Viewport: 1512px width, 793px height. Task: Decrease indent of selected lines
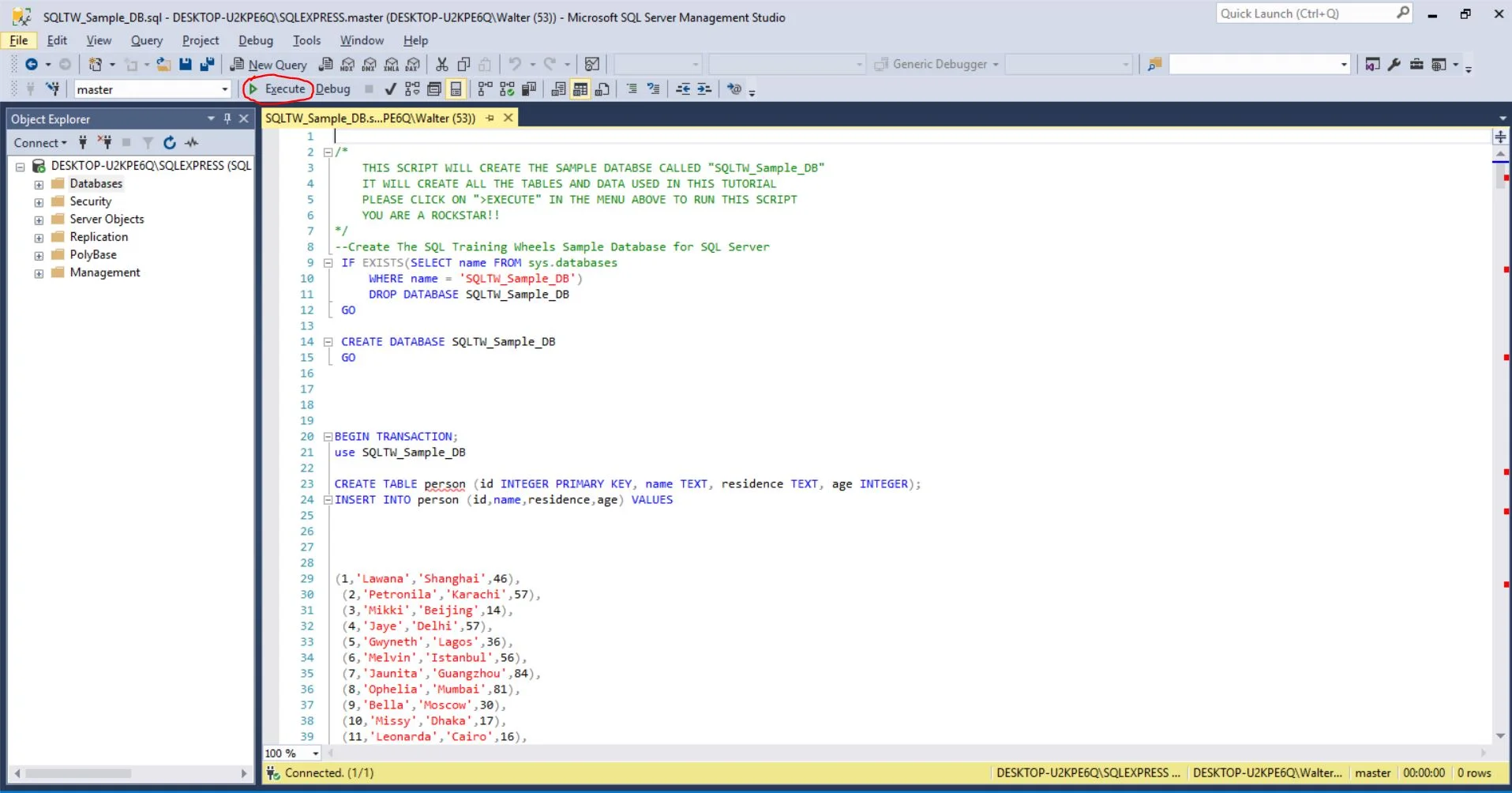tap(683, 88)
